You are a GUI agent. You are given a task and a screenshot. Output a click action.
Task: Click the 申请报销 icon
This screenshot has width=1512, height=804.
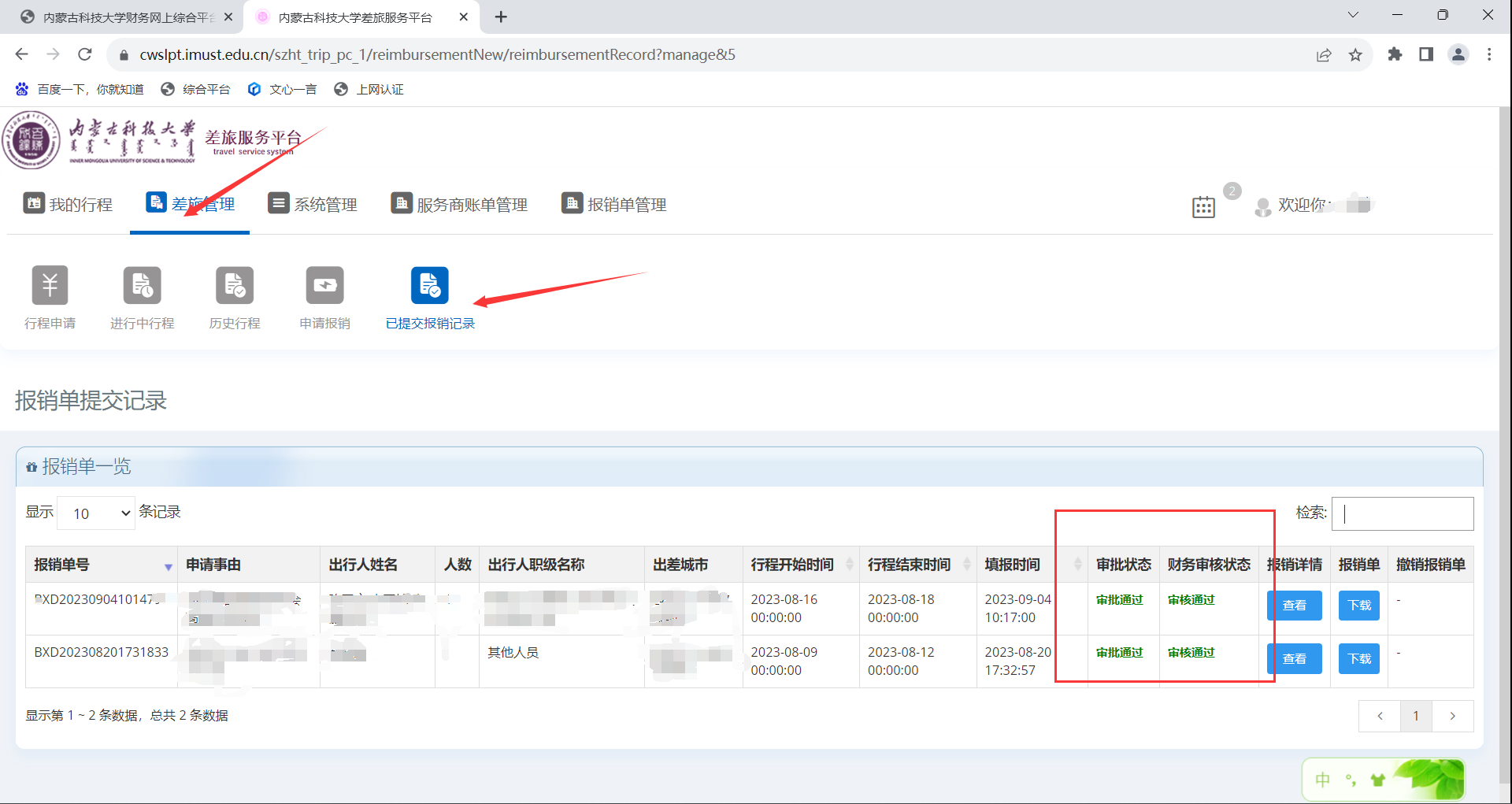tap(324, 285)
